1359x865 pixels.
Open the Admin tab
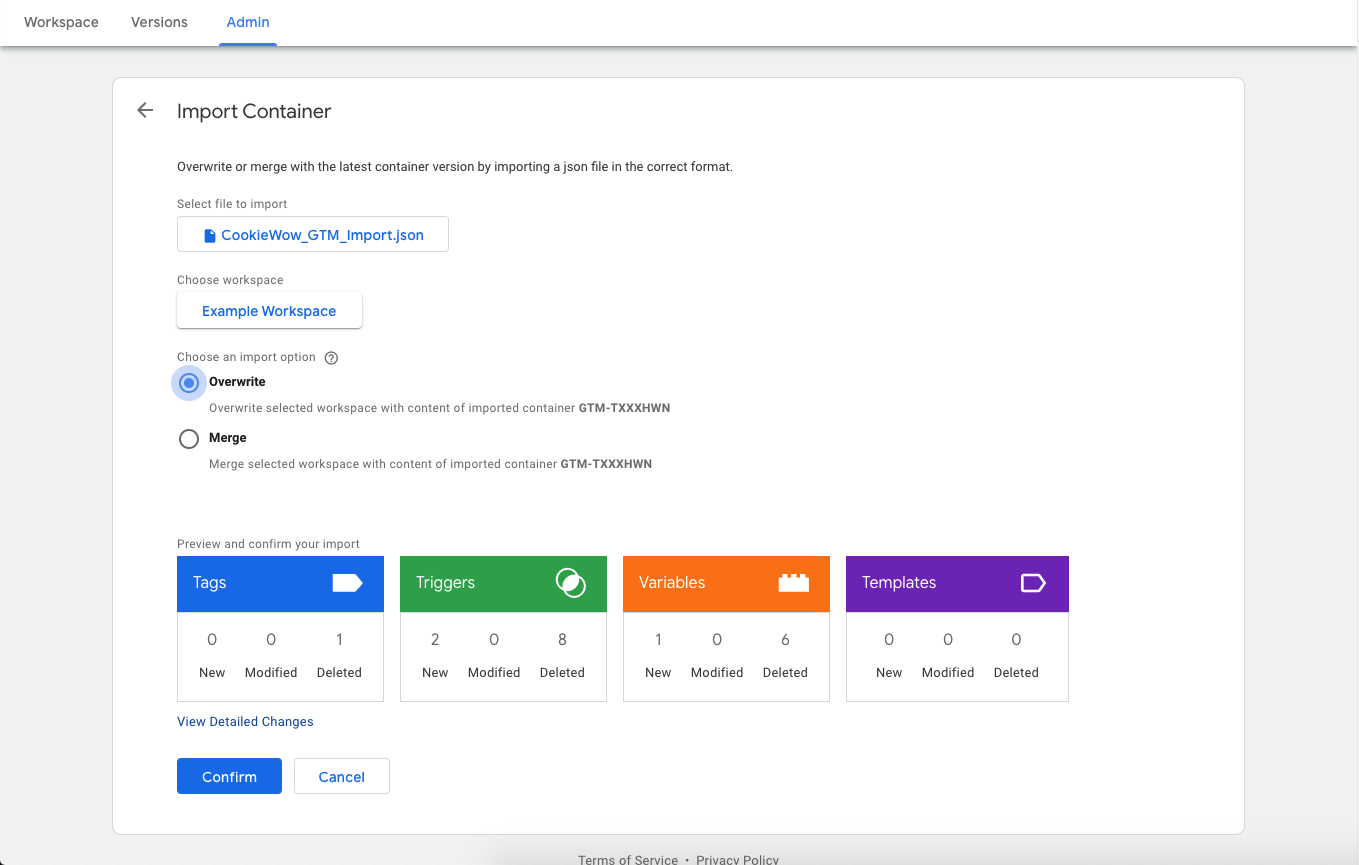[x=248, y=22]
